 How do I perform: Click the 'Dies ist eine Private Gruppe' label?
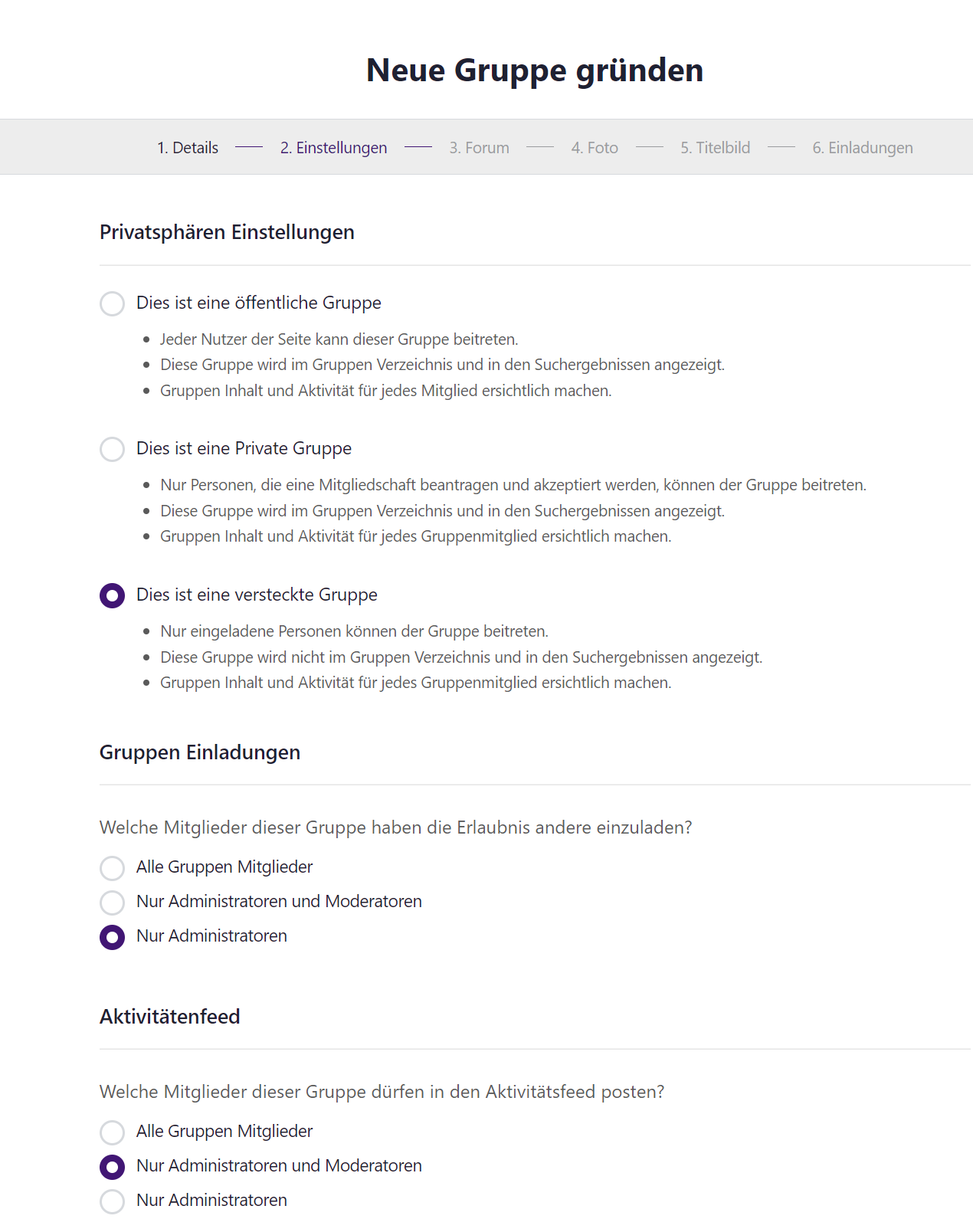coord(244,448)
